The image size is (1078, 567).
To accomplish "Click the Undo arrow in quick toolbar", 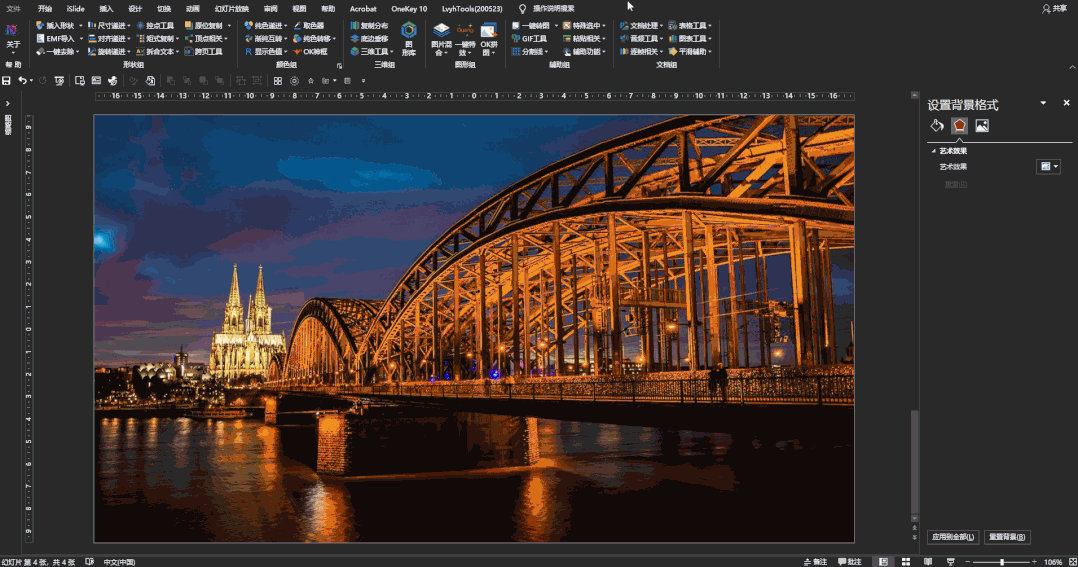I will [22, 80].
